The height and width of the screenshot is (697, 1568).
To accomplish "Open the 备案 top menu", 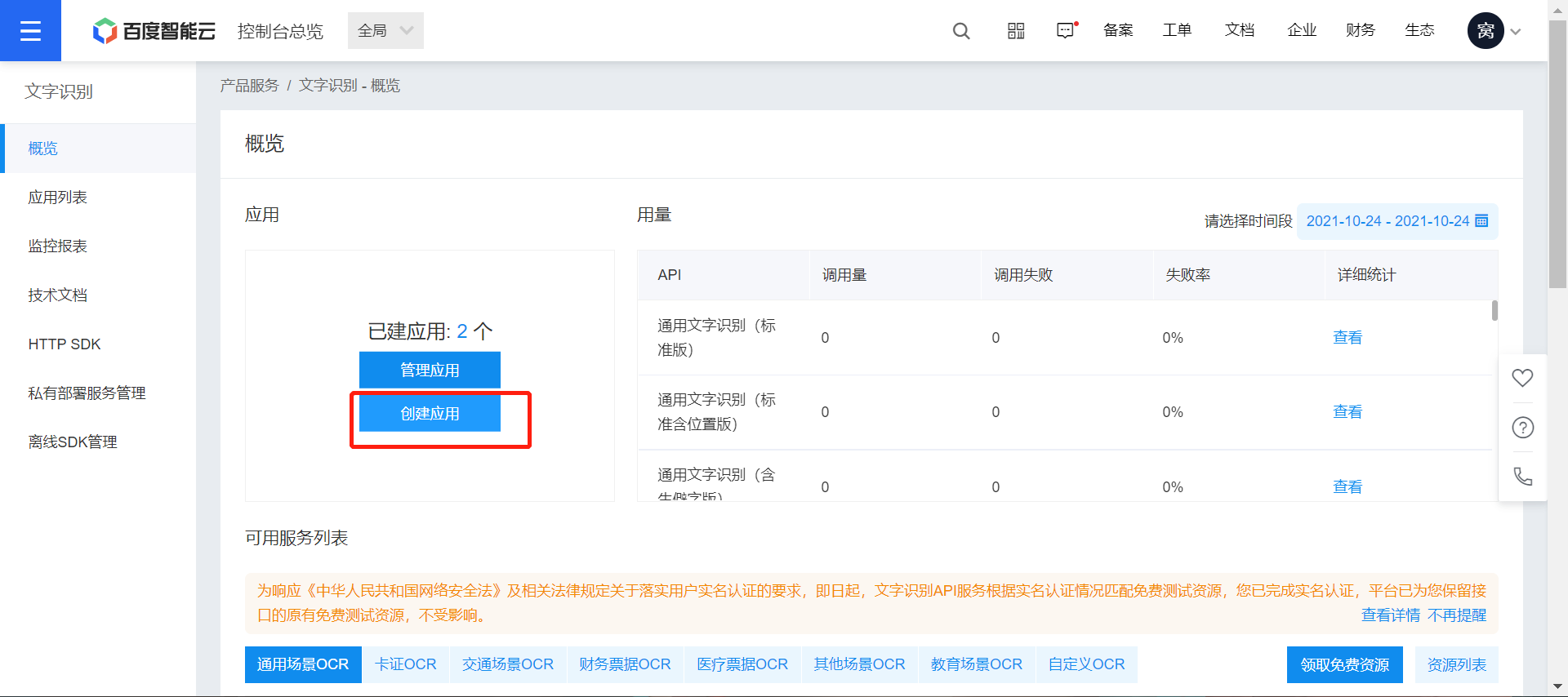I will click(x=1118, y=30).
